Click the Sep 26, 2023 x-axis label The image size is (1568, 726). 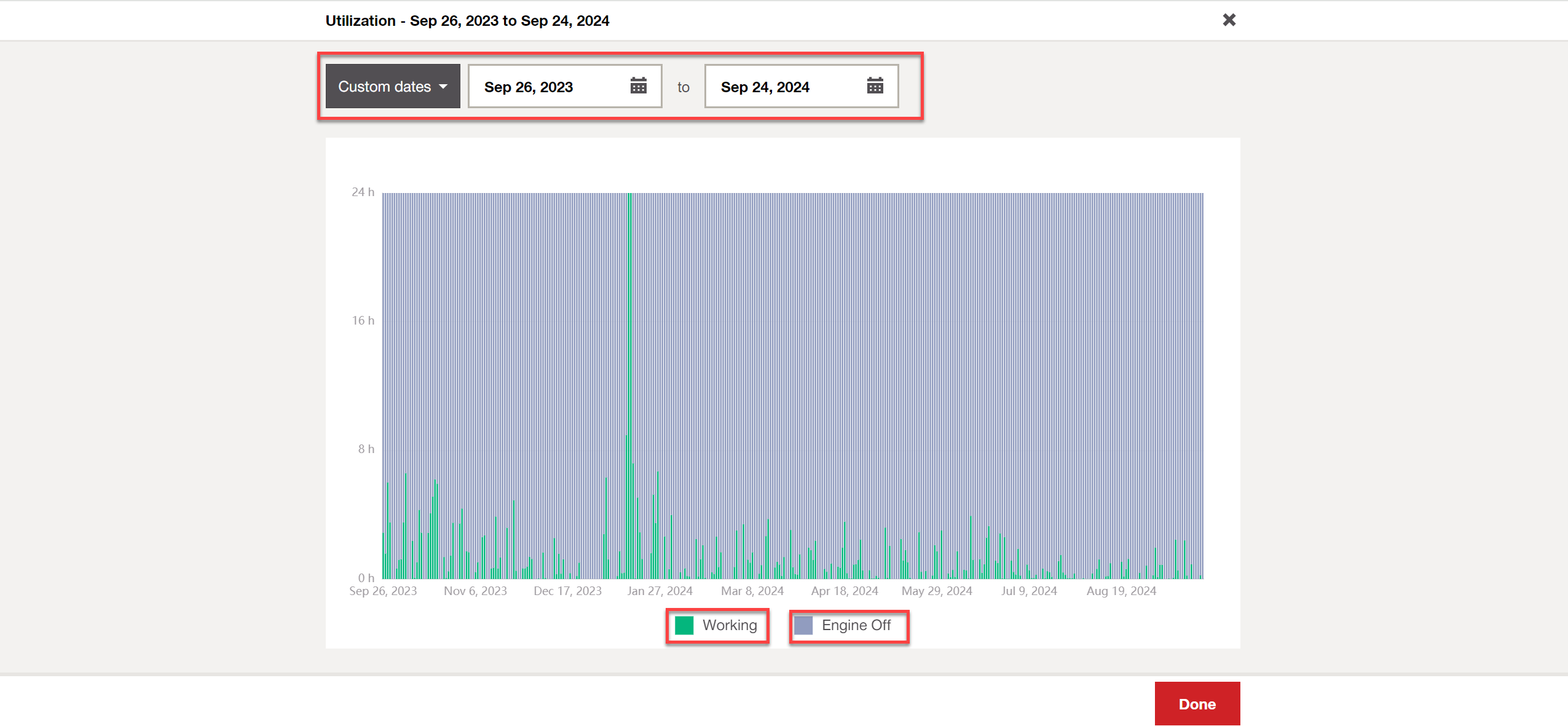[383, 591]
